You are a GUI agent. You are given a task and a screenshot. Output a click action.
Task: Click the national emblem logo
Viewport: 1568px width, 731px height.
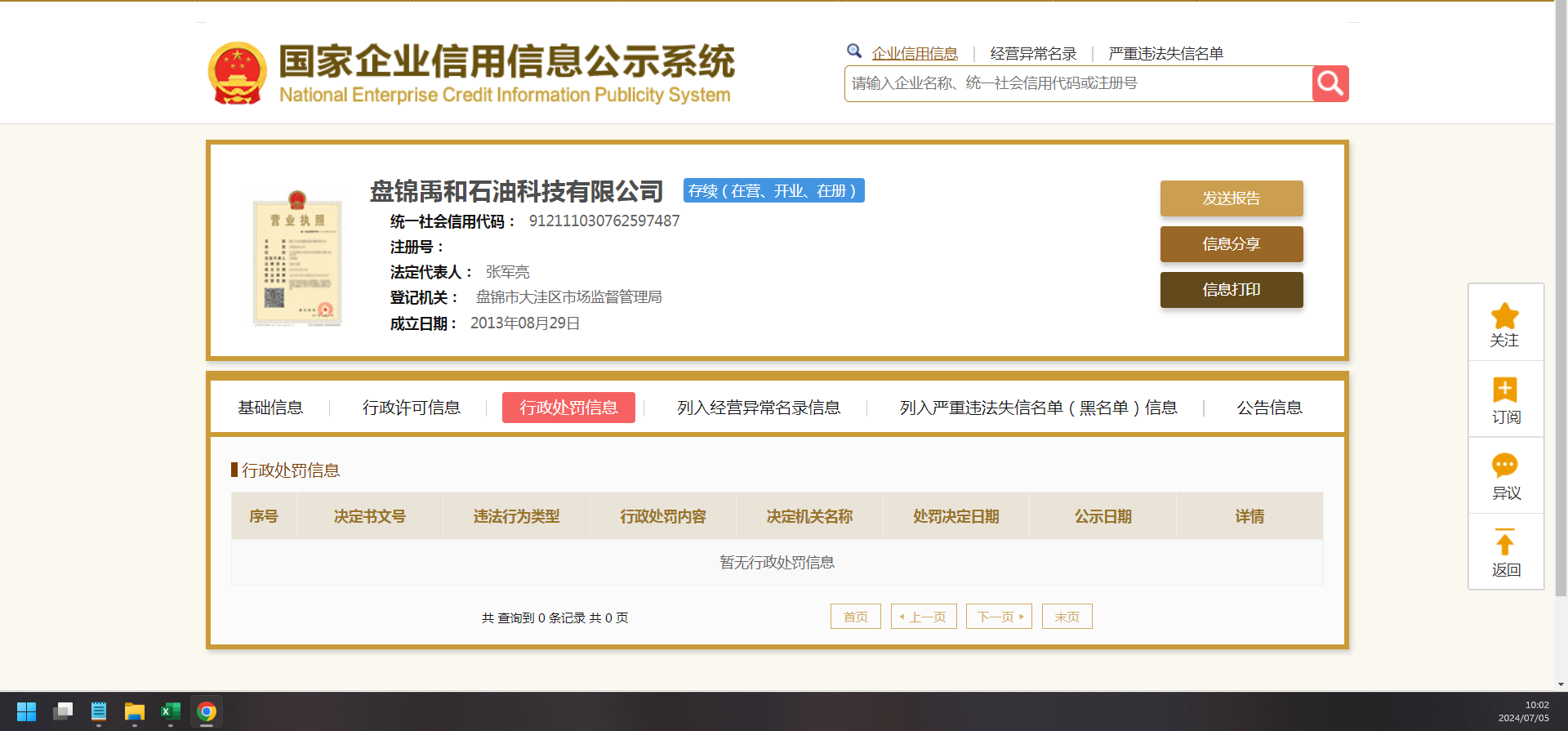click(238, 74)
